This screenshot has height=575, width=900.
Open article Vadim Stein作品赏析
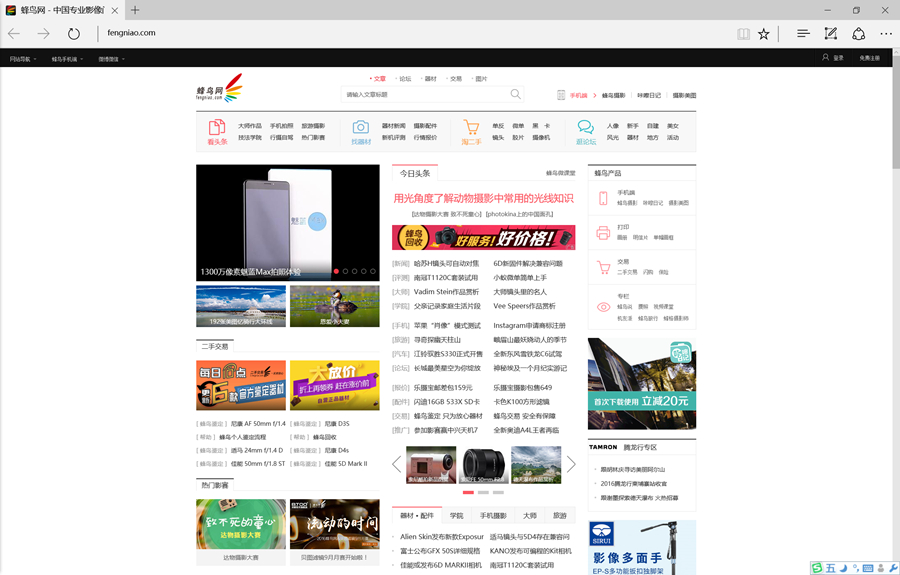pyautogui.click(x=446, y=292)
